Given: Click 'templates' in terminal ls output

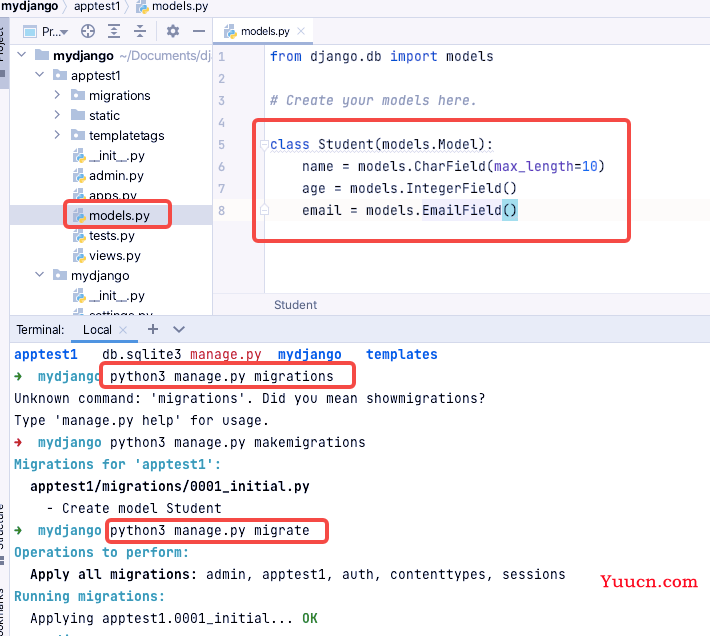Looking at the screenshot, I should (x=402, y=354).
